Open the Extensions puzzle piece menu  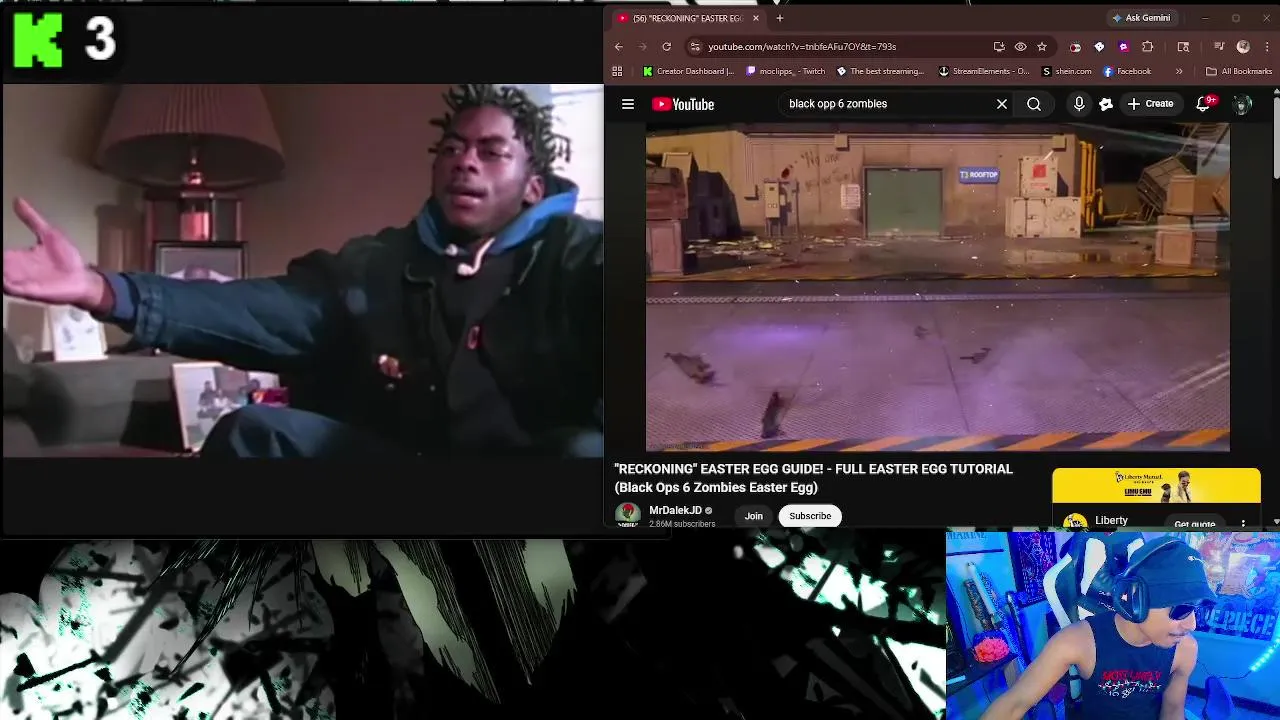click(1148, 47)
